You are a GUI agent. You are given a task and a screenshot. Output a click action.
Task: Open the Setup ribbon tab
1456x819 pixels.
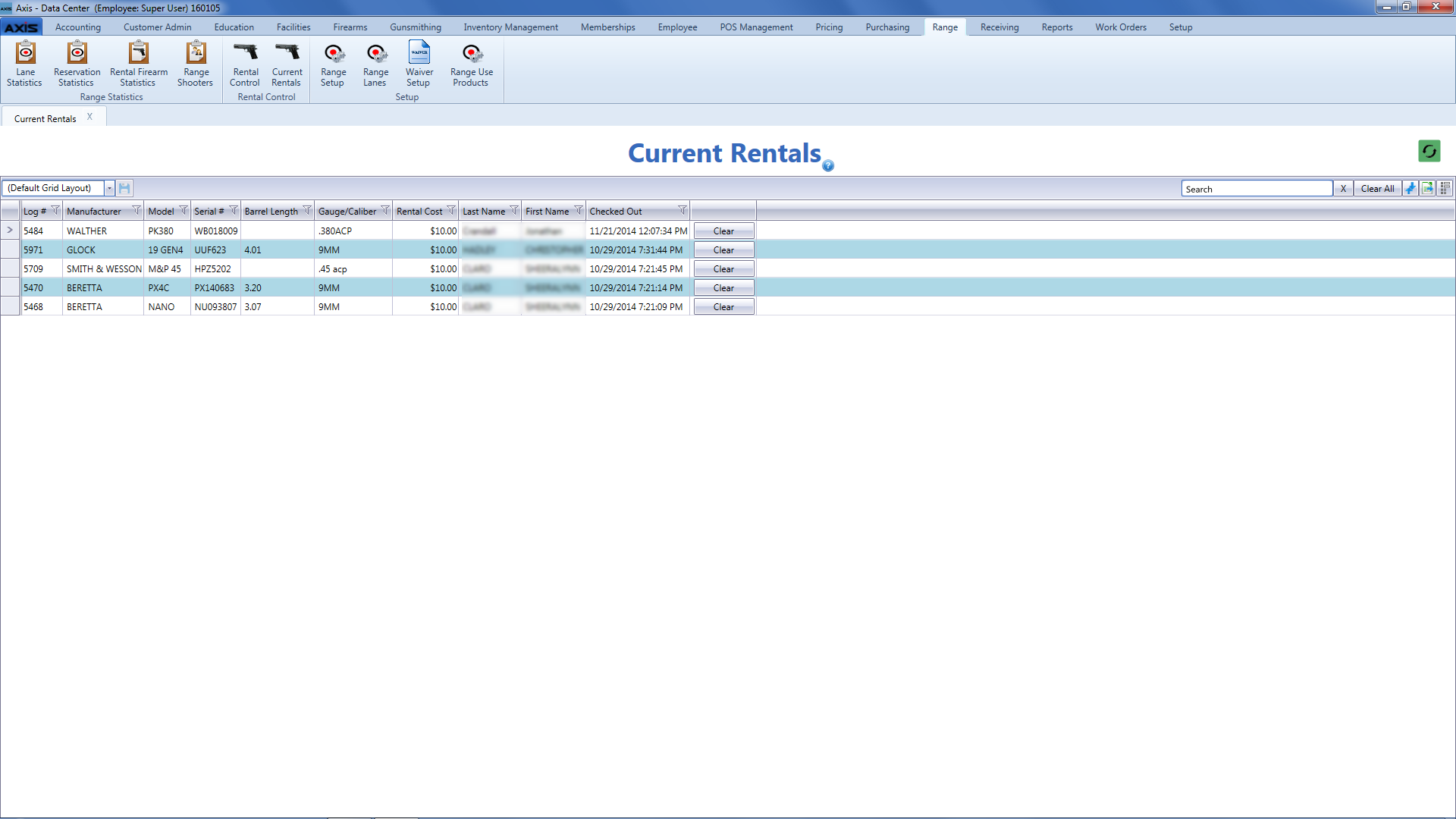click(1180, 27)
